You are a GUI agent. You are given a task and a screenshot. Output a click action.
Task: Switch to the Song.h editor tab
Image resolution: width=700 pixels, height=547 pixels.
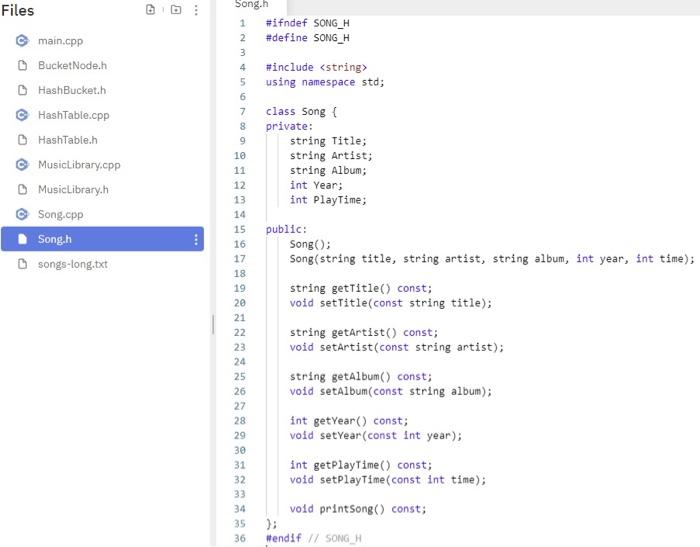[251, 4]
